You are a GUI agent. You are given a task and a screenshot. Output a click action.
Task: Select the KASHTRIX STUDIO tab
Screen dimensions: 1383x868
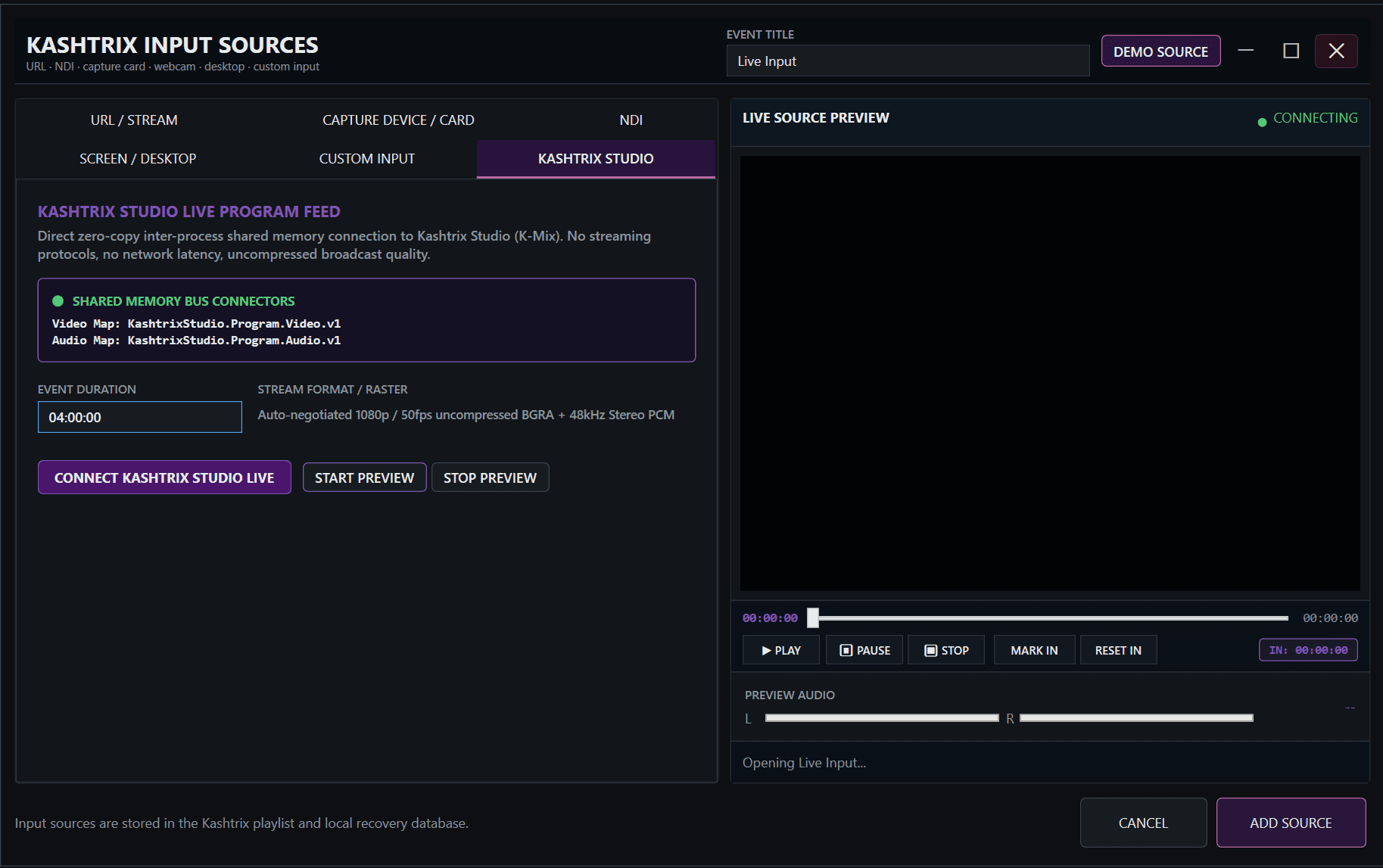point(596,159)
